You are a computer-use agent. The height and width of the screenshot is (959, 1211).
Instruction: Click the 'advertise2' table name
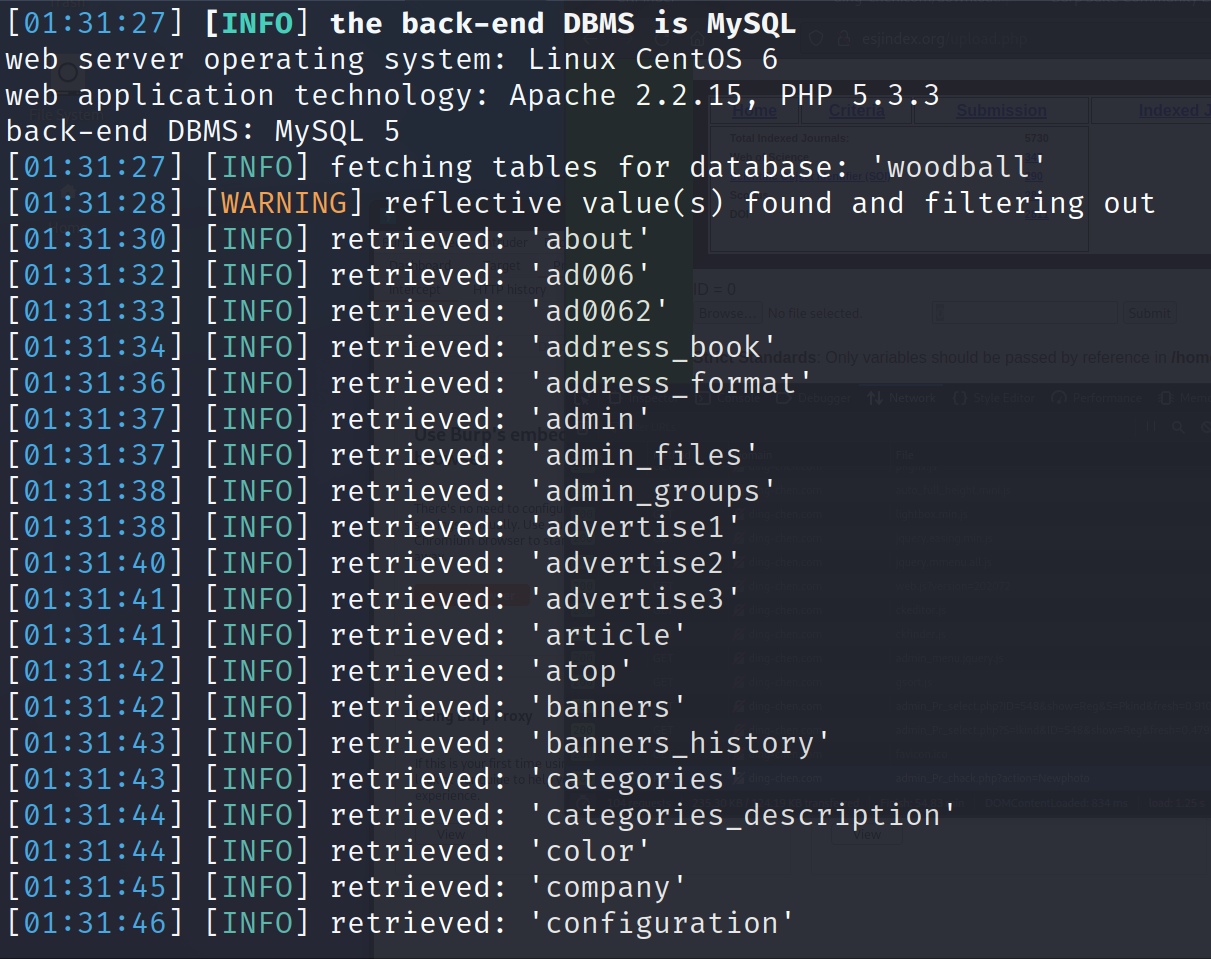[x=635, y=563]
